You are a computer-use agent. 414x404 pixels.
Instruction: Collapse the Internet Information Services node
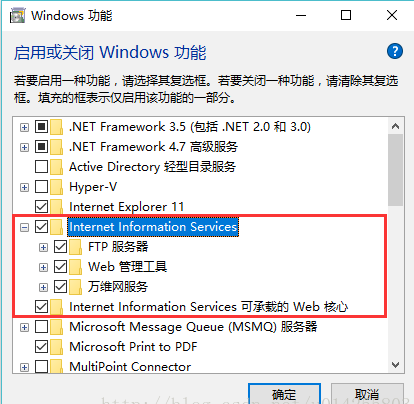click(x=24, y=227)
